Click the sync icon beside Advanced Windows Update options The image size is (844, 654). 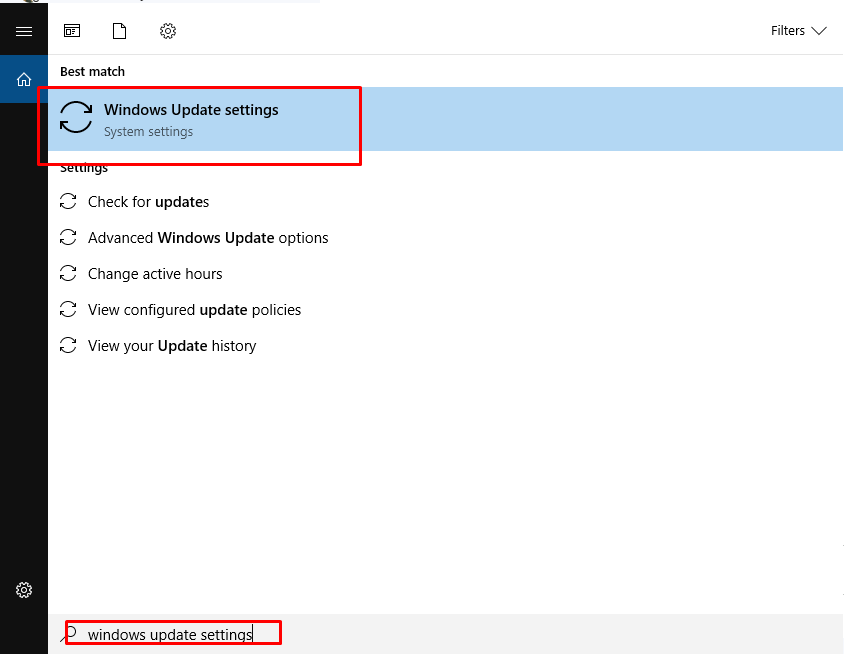tap(68, 237)
